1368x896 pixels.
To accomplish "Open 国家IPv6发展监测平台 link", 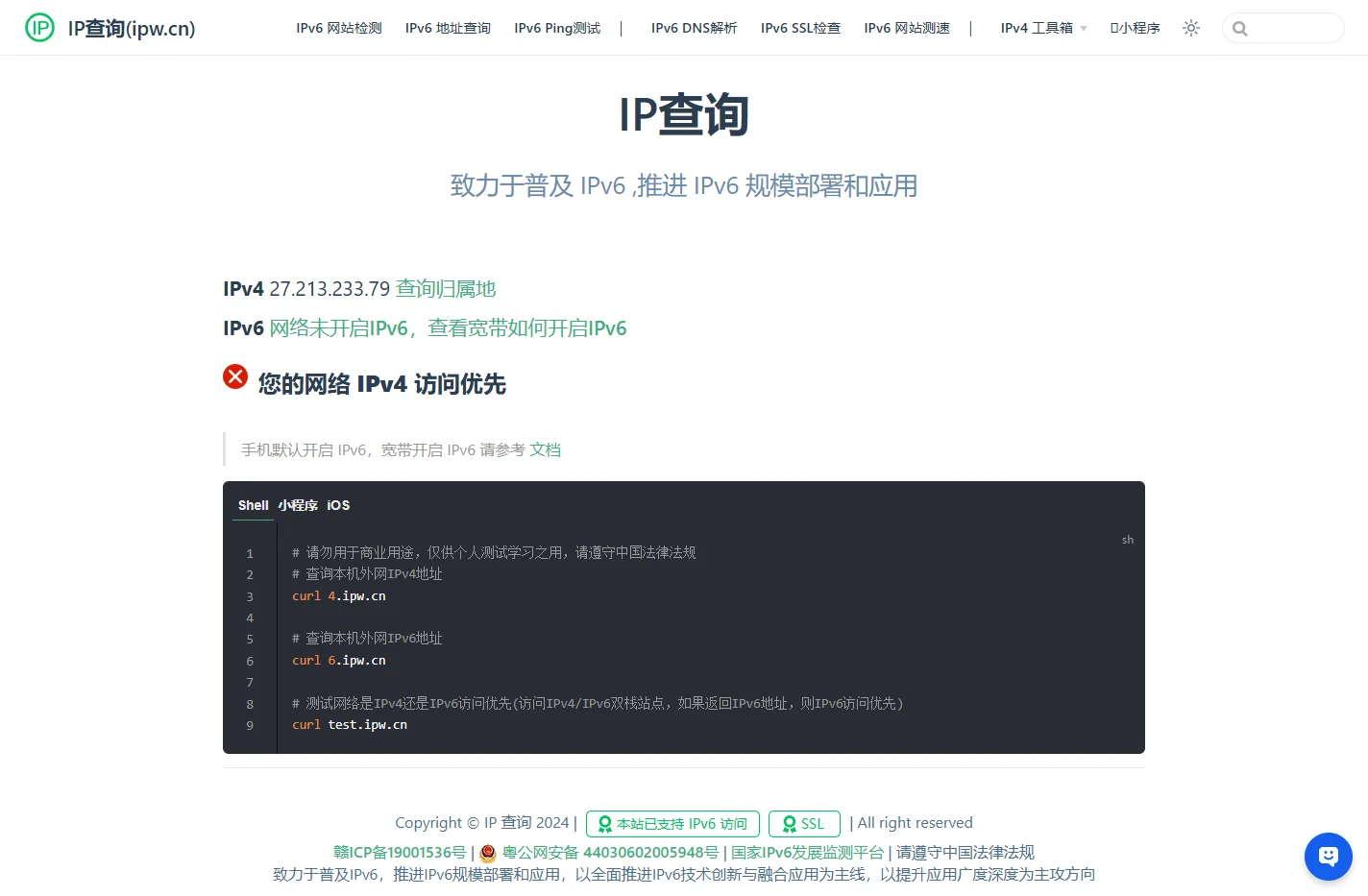I will click(807, 853).
